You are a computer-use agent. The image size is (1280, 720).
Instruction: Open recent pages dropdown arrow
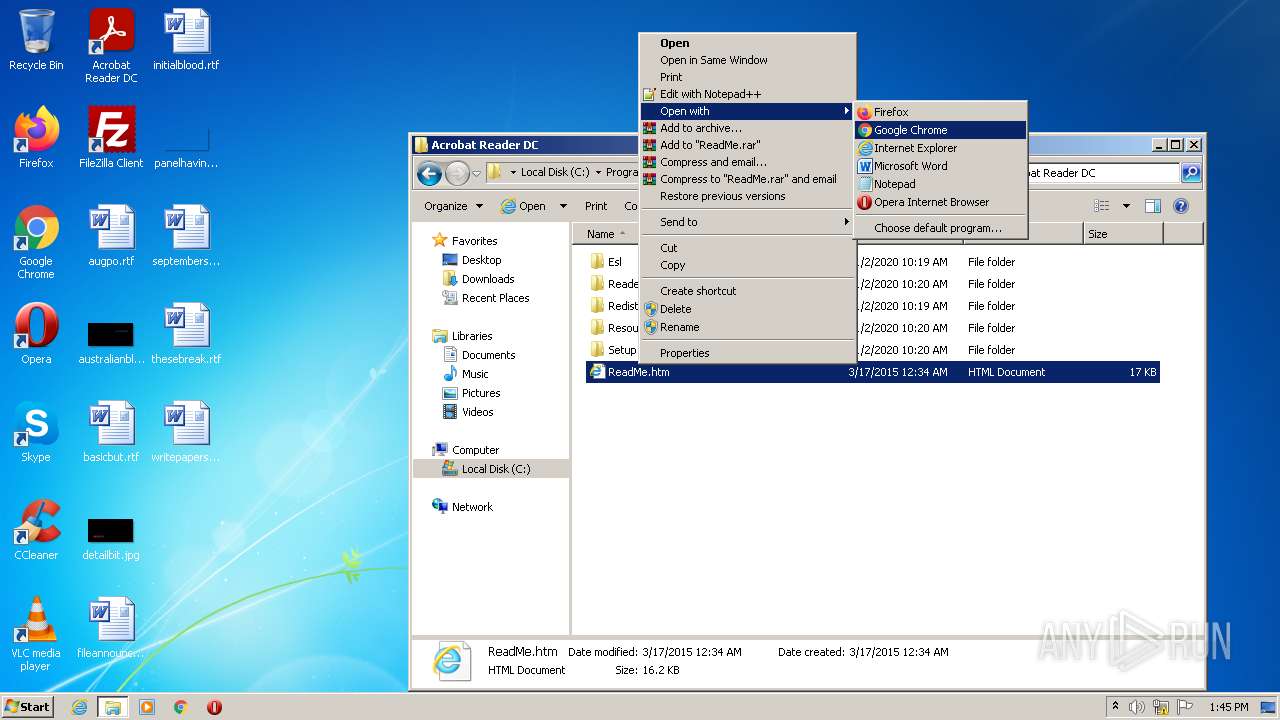477,173
